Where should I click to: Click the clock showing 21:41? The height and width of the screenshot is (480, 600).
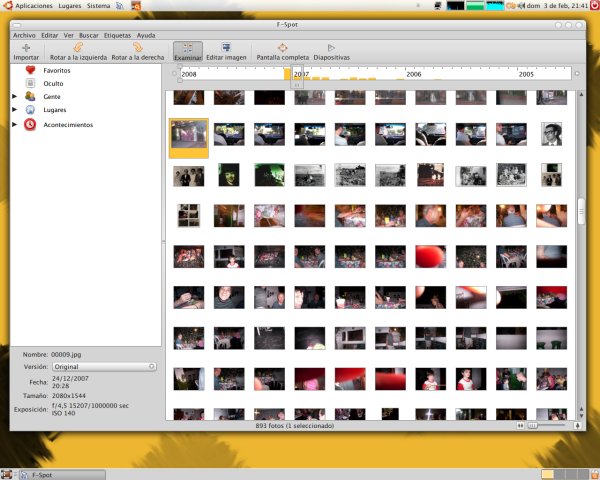[557, 6]
